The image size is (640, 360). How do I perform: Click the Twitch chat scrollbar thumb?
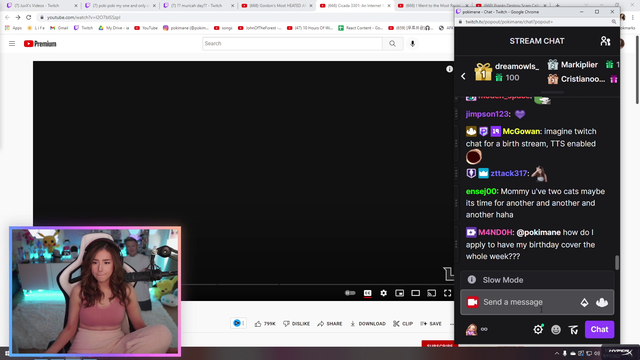click(x=617, y=262)
